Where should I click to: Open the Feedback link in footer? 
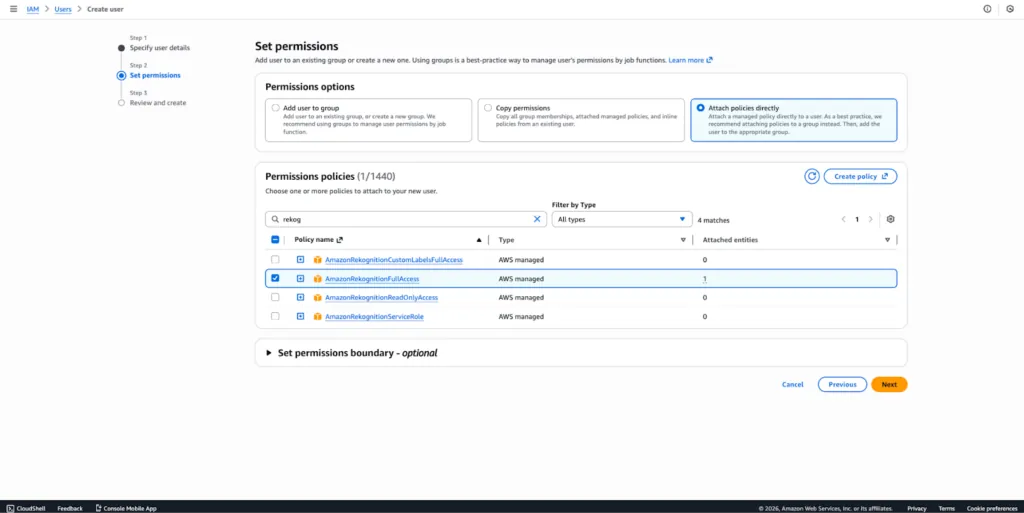pos(70,508)
